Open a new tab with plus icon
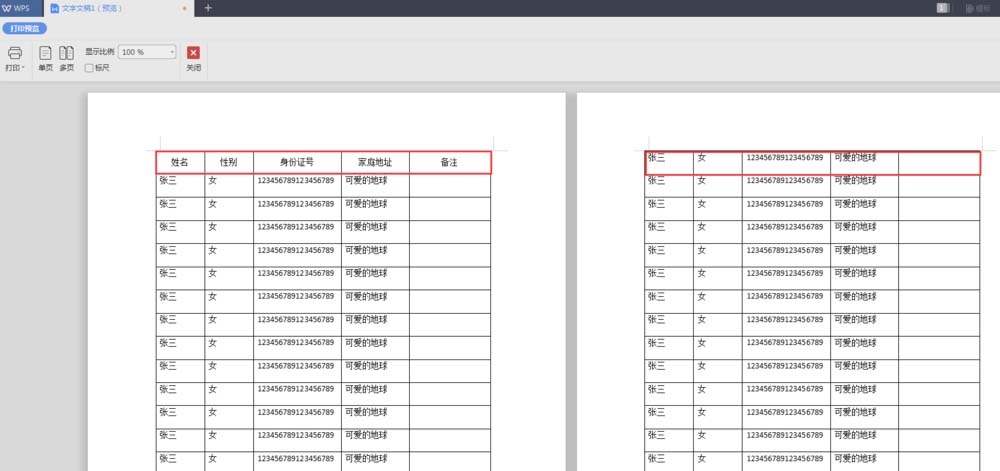Screen dimensions: 1000x471 coord(208,7)
